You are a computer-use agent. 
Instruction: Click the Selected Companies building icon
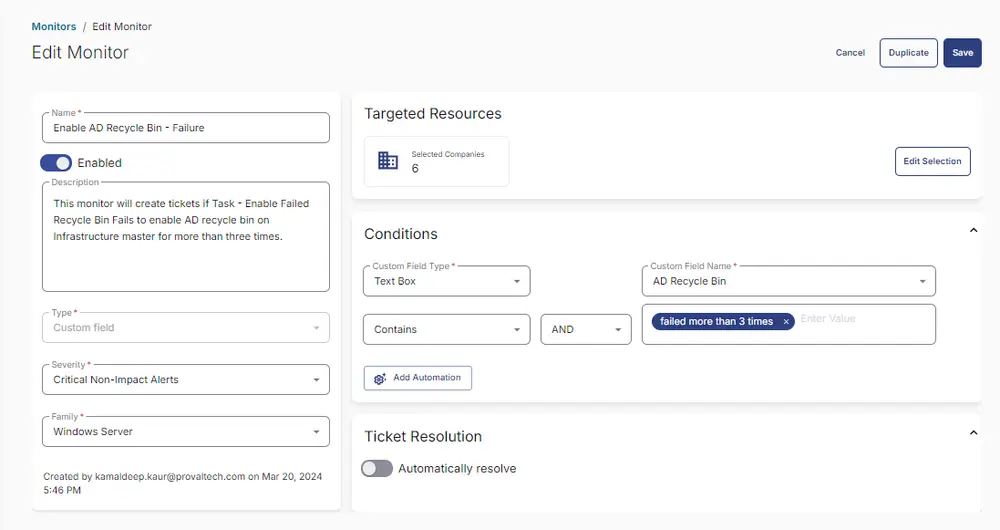pyautogui.click(x=388, y=161)
